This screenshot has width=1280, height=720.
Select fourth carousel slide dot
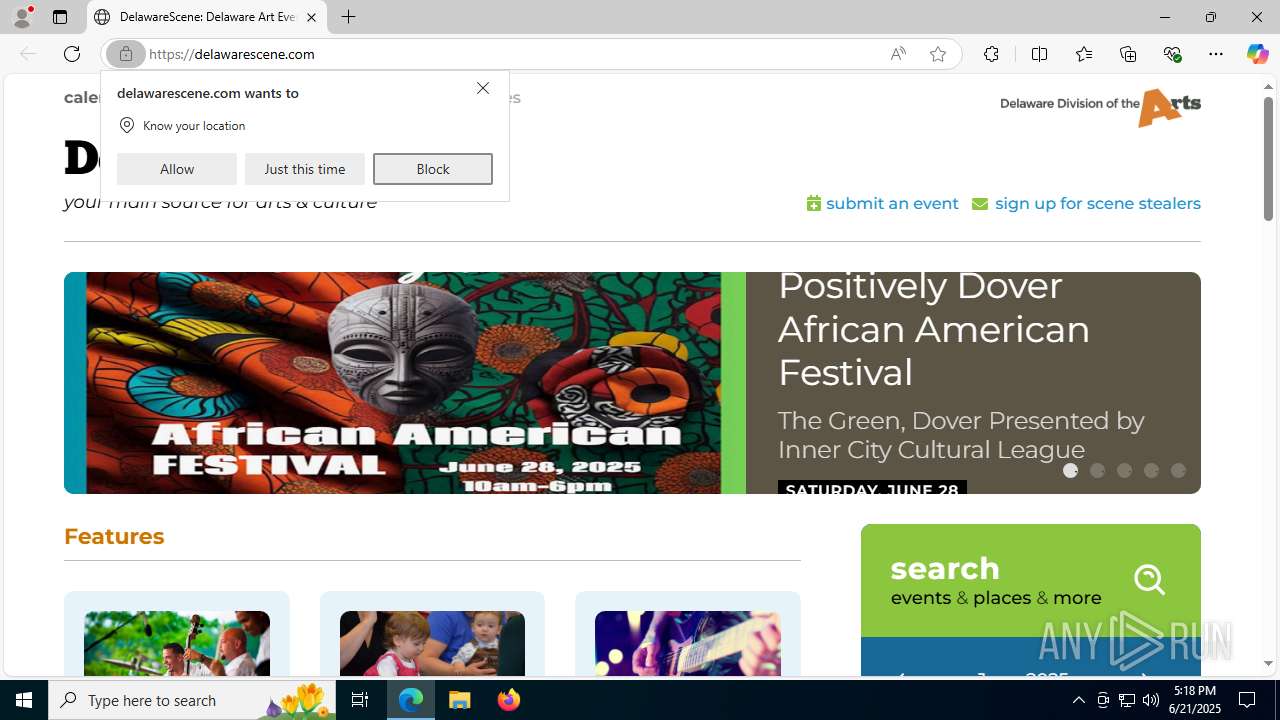[1151, 470]
